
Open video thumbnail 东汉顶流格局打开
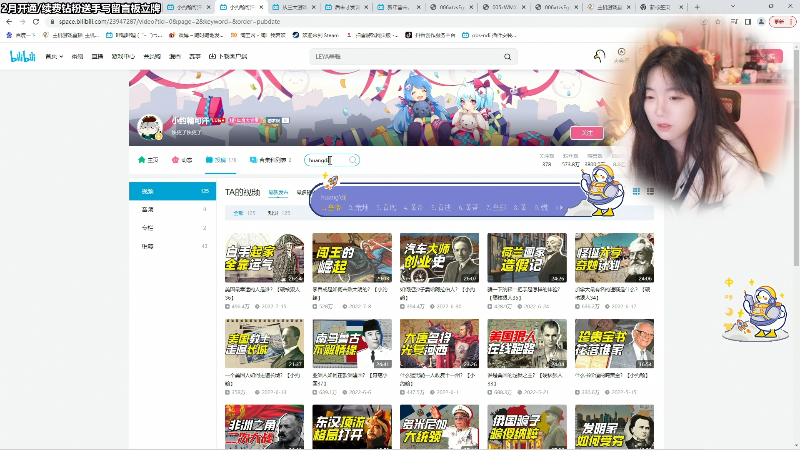point(352,427)
